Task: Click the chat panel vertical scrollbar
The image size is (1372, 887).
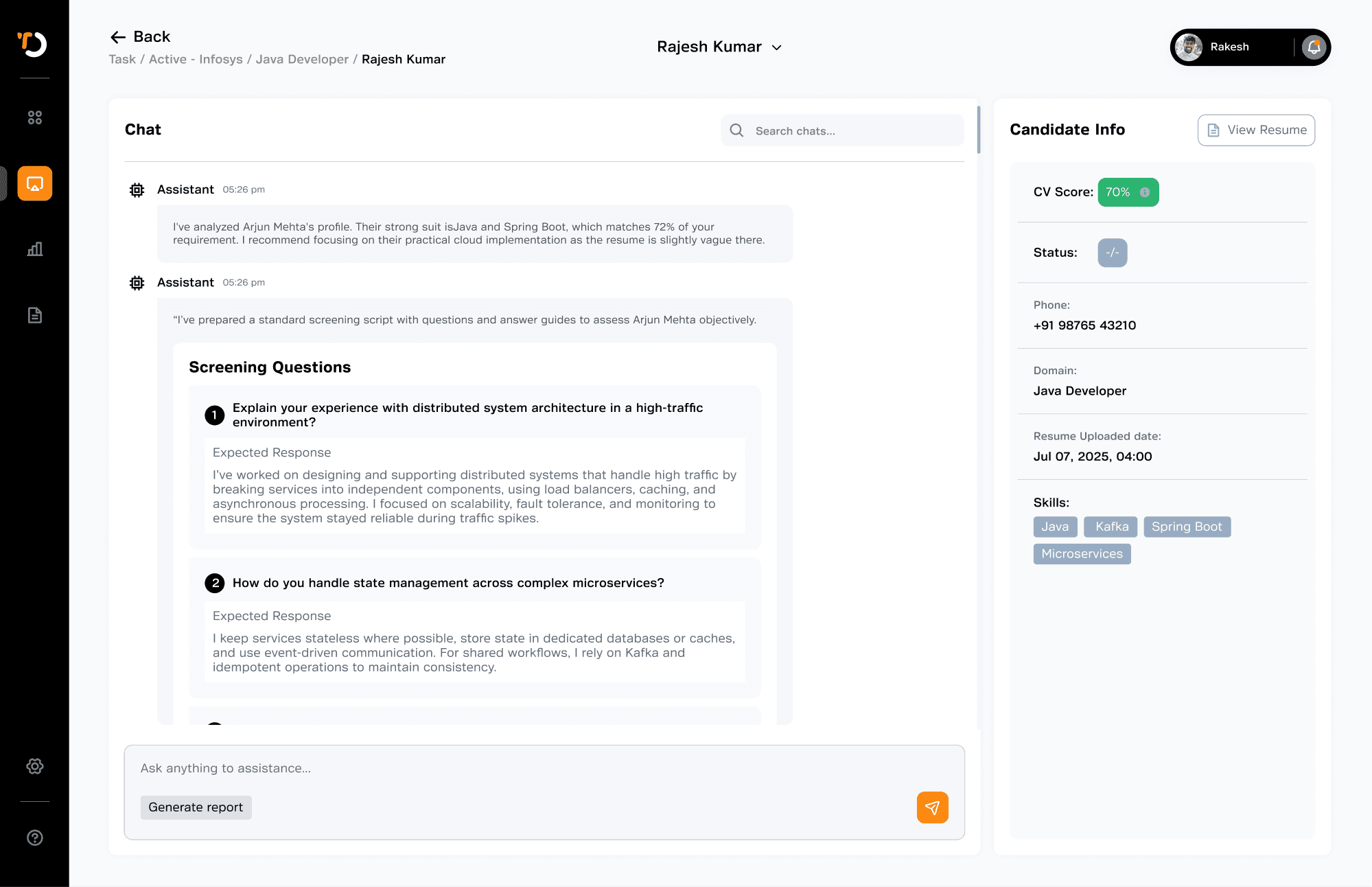Action: click(x=978, y=130)
